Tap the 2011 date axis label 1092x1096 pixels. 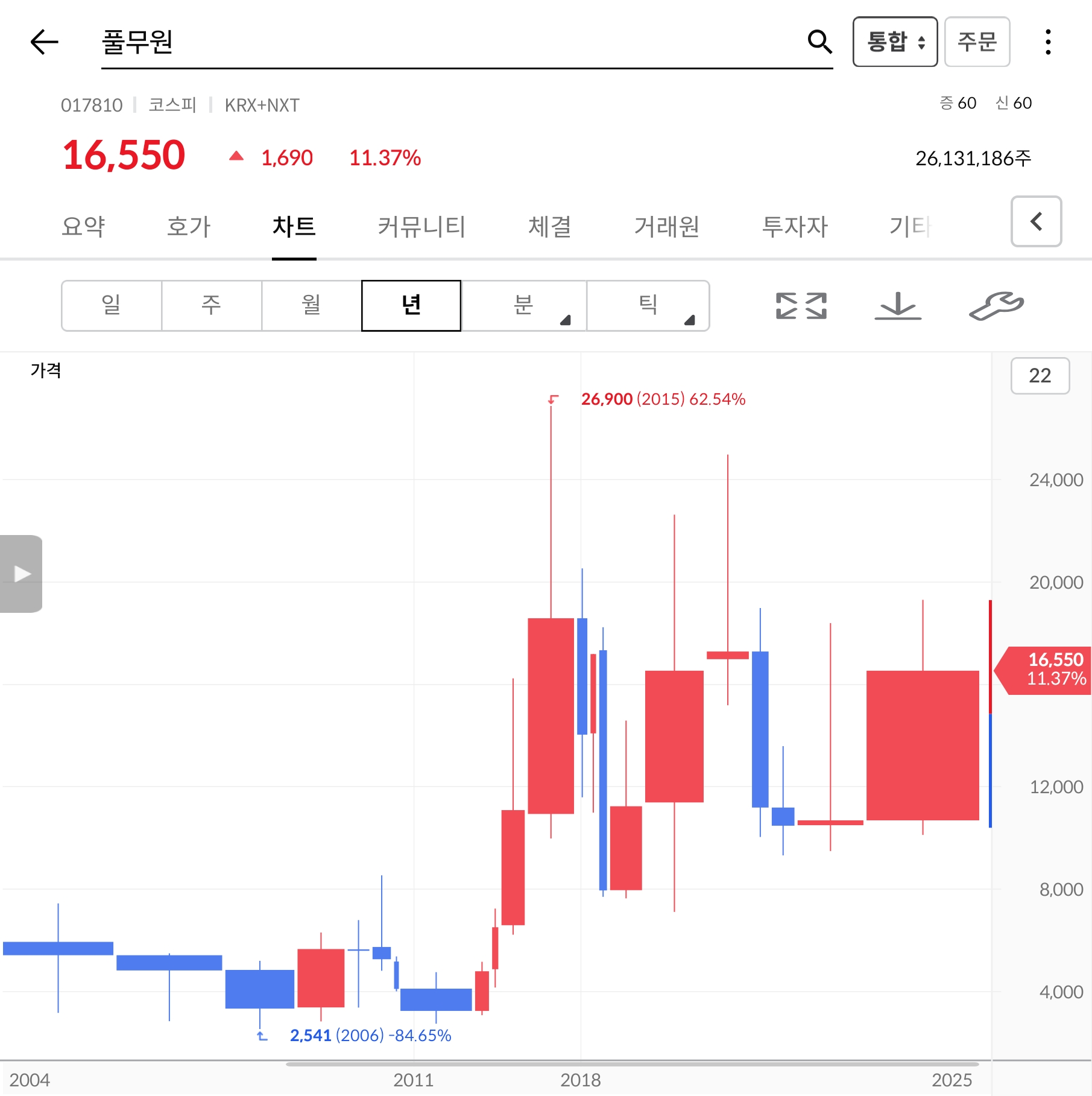tap(414, 1080)
